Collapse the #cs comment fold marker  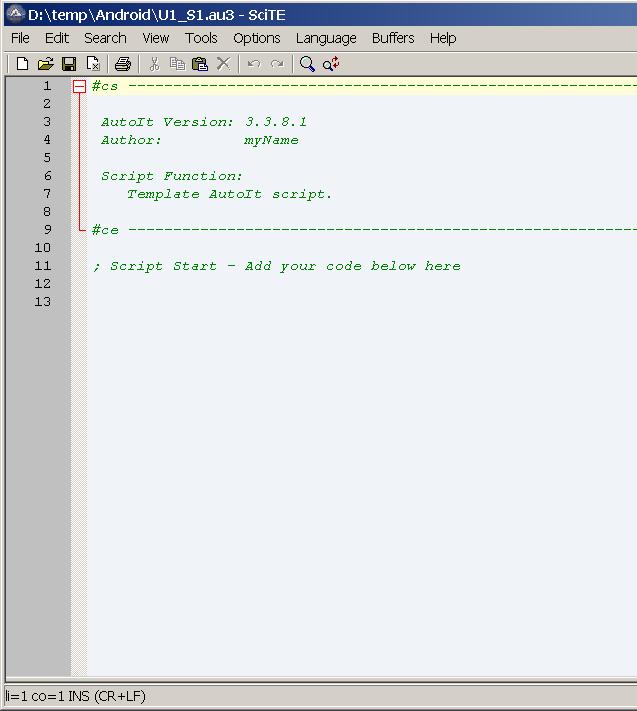(x=79, y=86)
